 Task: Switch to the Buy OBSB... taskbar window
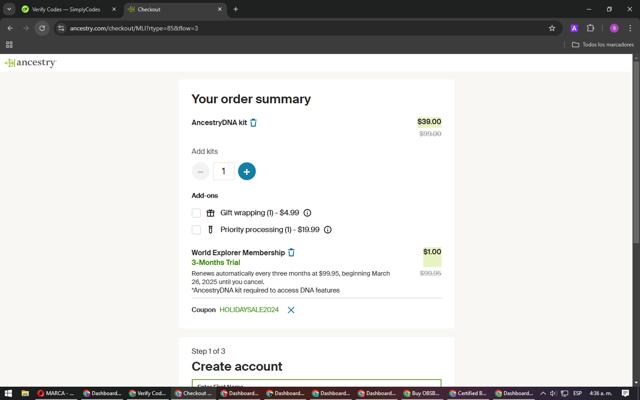tap(422, 393)
